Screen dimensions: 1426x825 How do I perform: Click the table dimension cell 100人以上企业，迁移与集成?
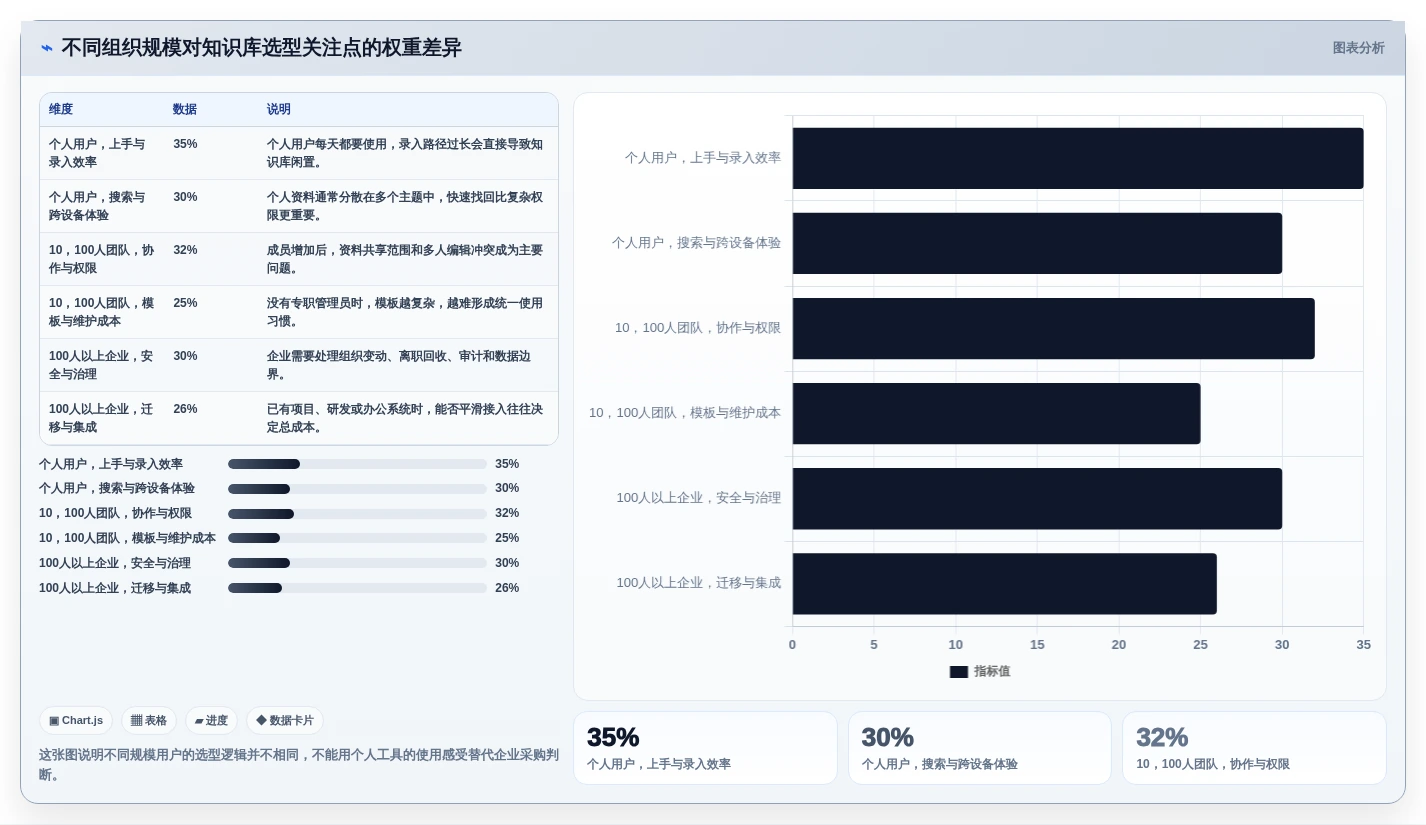(x=102, y=418)
